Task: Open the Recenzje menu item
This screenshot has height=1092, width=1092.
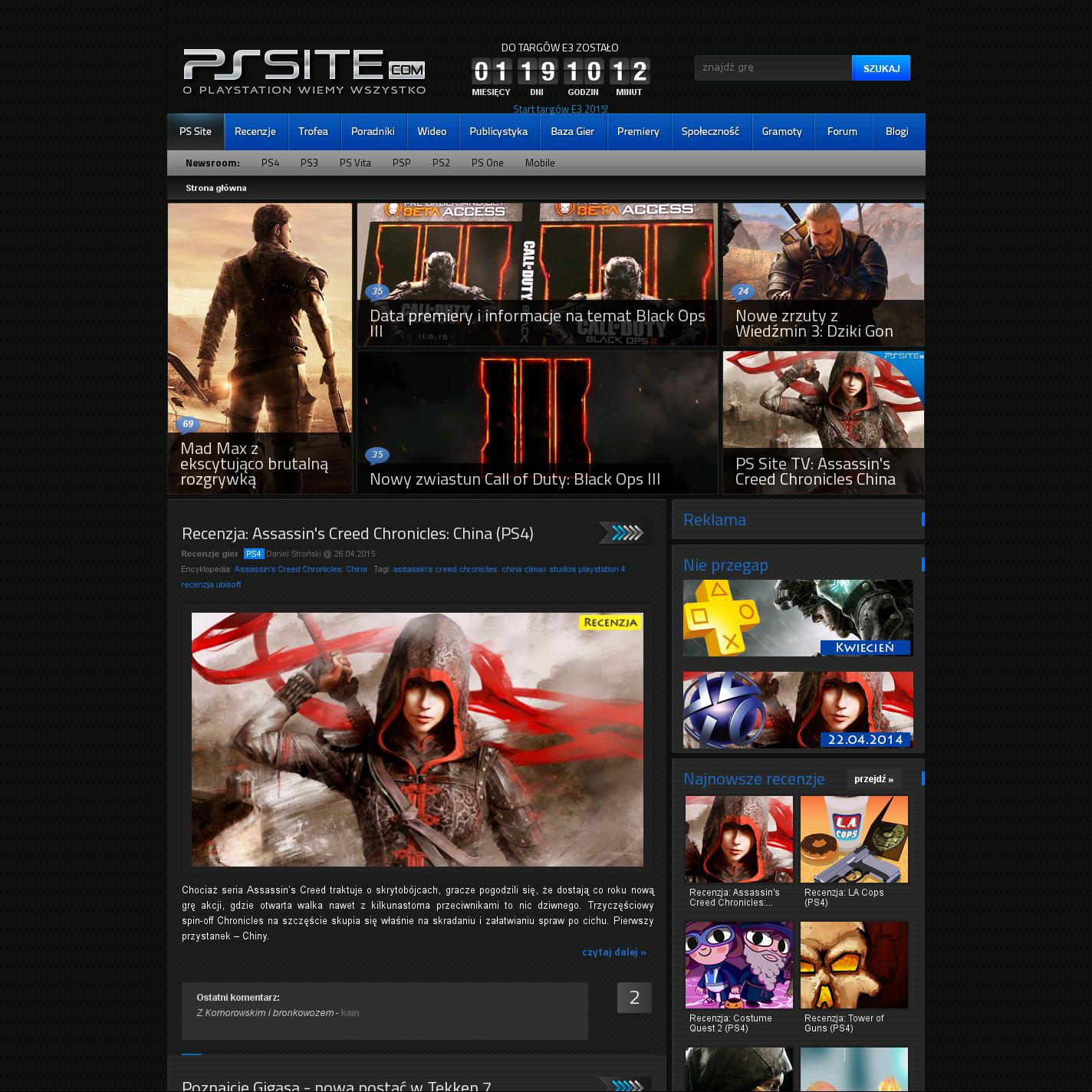Action: coord(255,132)
